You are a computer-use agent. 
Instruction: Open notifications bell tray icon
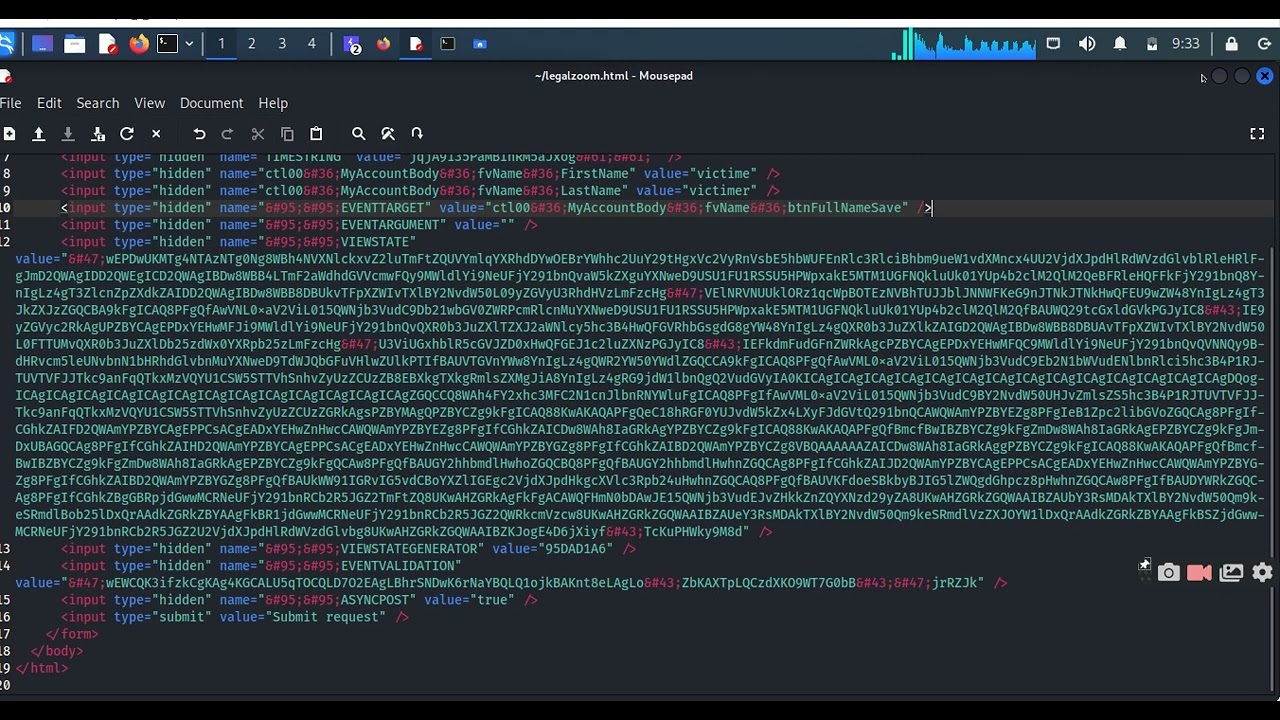(x=1120, y=44)
